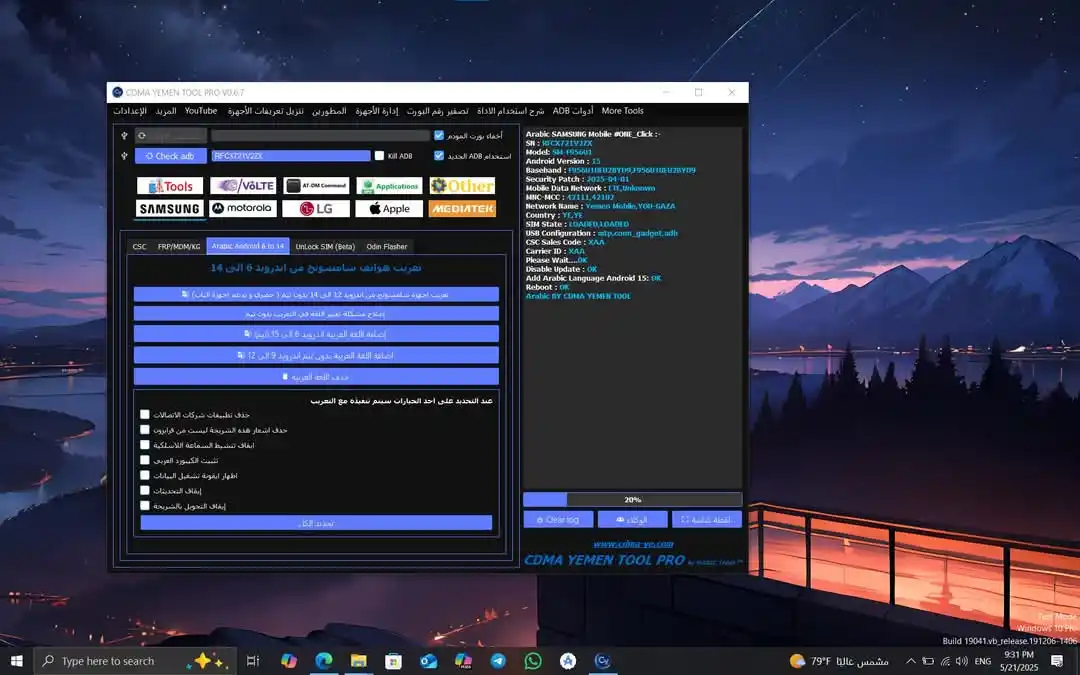
Task: Check the option about فرايزون SIM notification
Action: (x=145, y=430)
